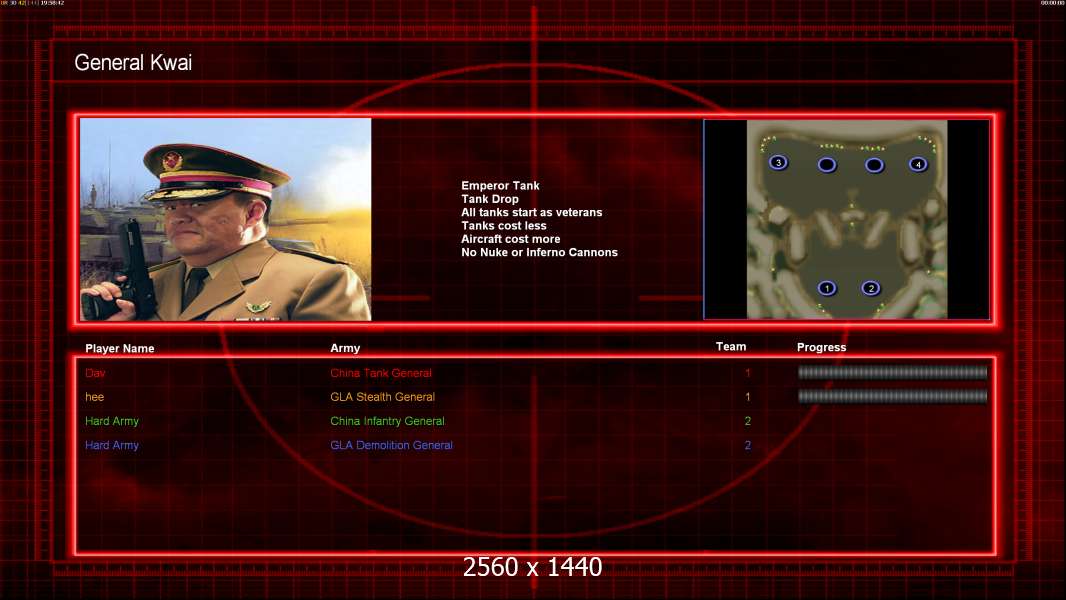This screenshot has height=600, width=1066.
Task: Click the General Kwai title
Action: click(133, 63)
